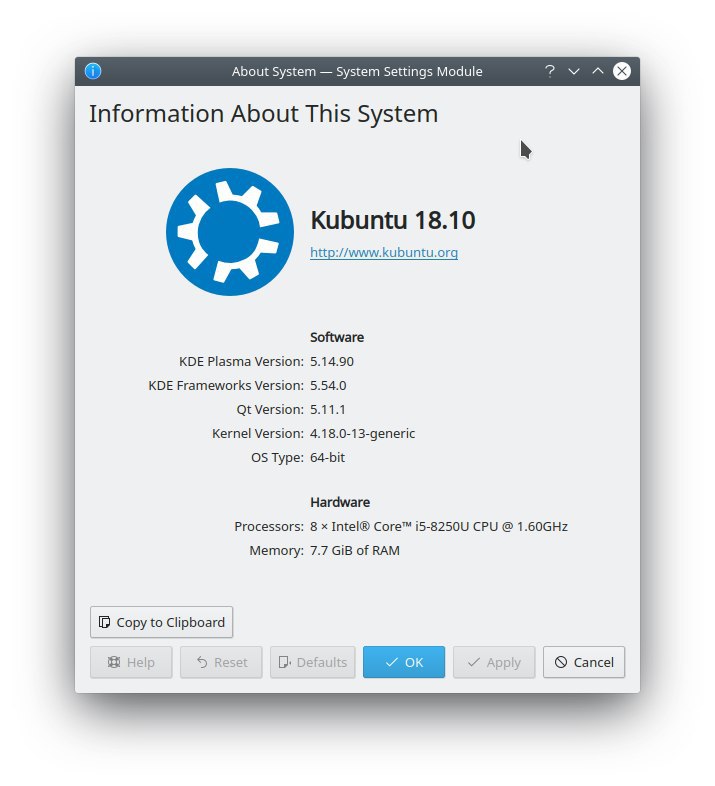
Task: Confirm with the OK button
Action: pos(404,662)
